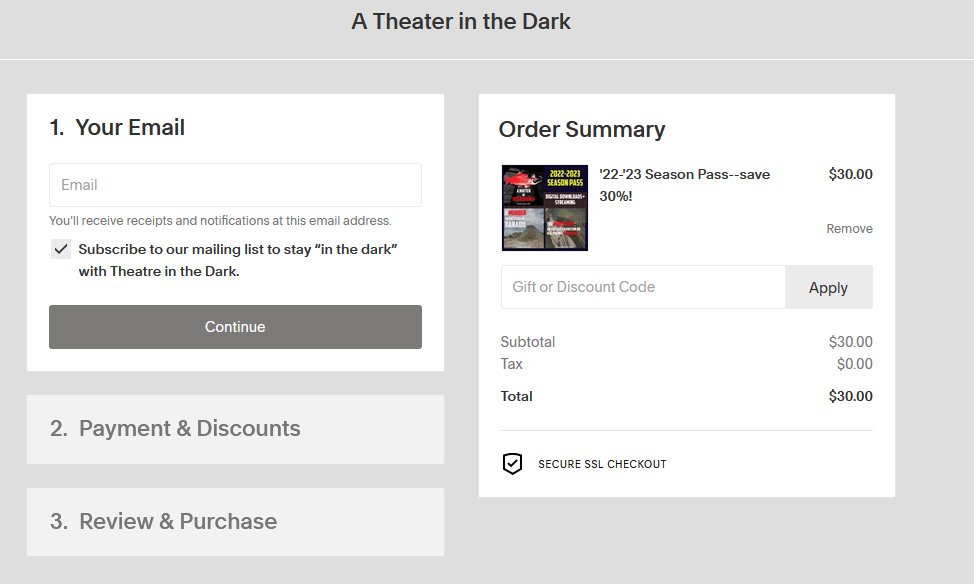This screenshot has width=974, height=584.
Task: Click the 'A Theater in the Dark' site title
Action: 460,21
